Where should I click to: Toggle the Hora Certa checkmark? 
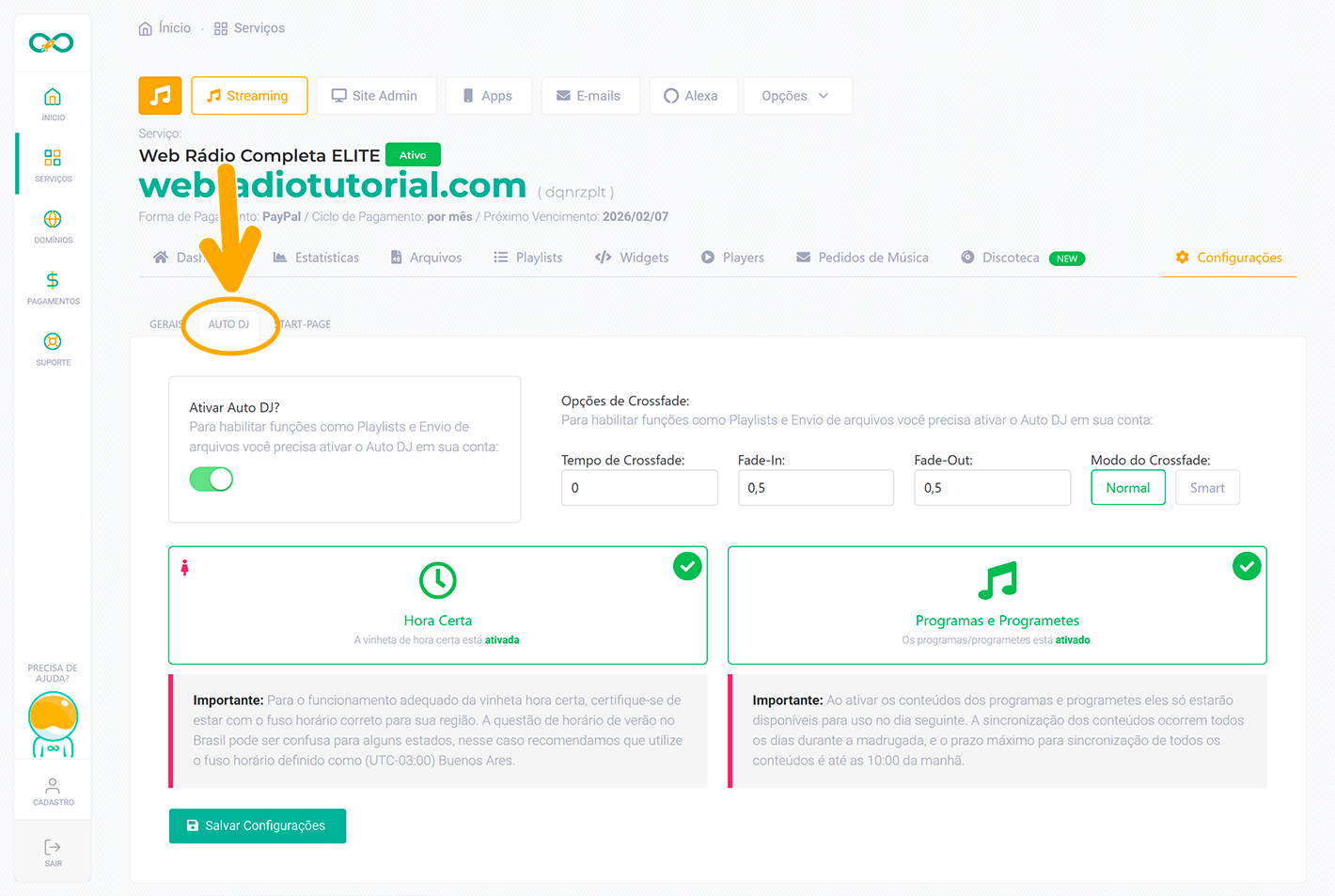pyautogui.click(x=687, y=566)
